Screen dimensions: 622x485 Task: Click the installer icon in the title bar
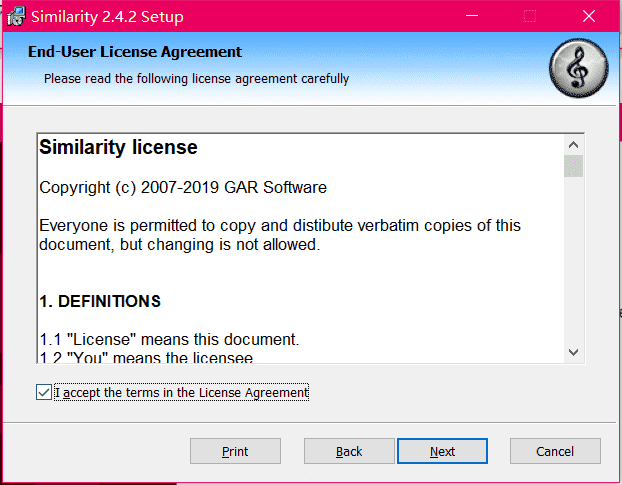pos(16,17)
